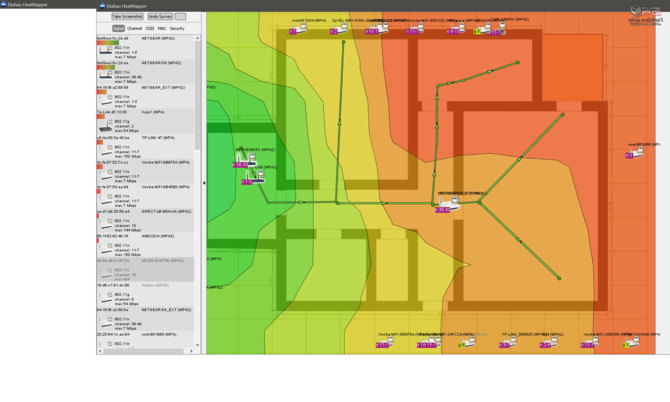Click the signal strength bar of NETGEAR_EXT (WPA2)
This screenshot has width=670, height=402.
click(x=101, y=92)
